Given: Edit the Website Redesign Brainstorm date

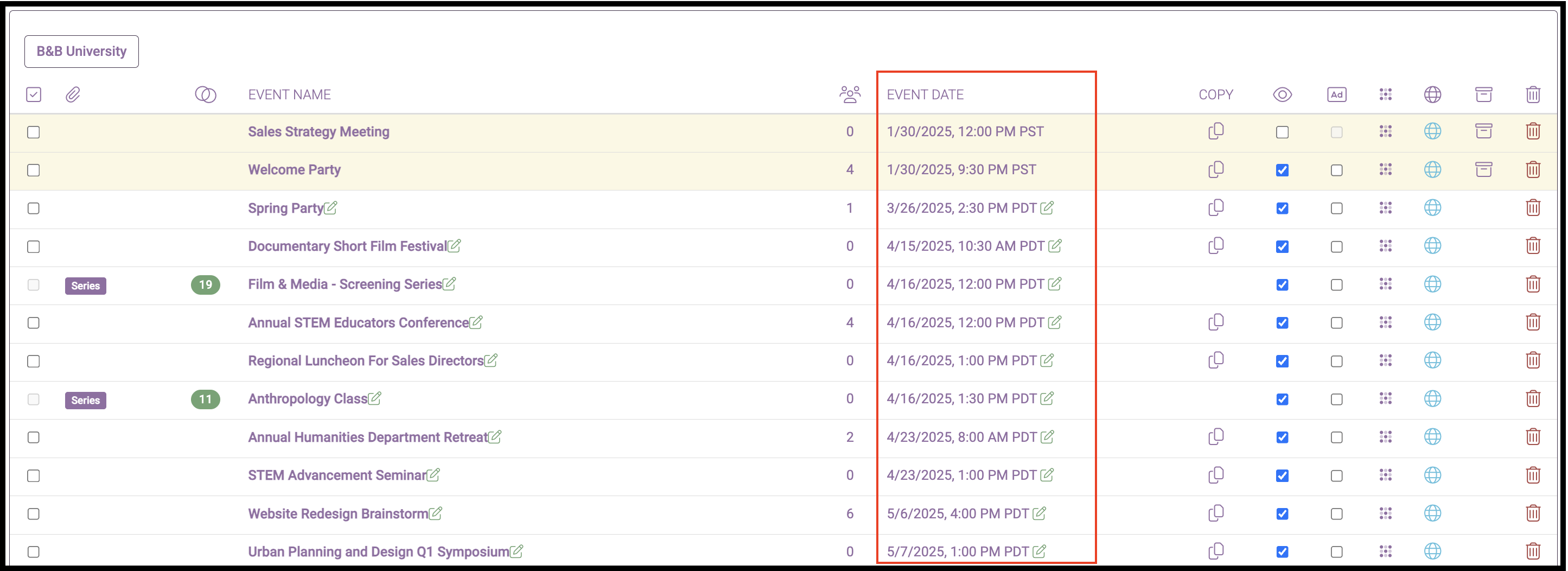Looking at the screenshot, I should pos(1040,513).
